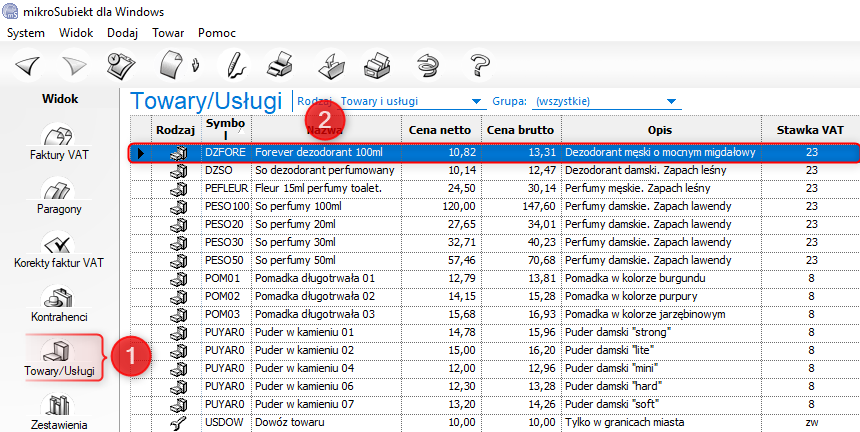
Task: Click 'Tylko w granicach miasta' description
Action: 659,423
